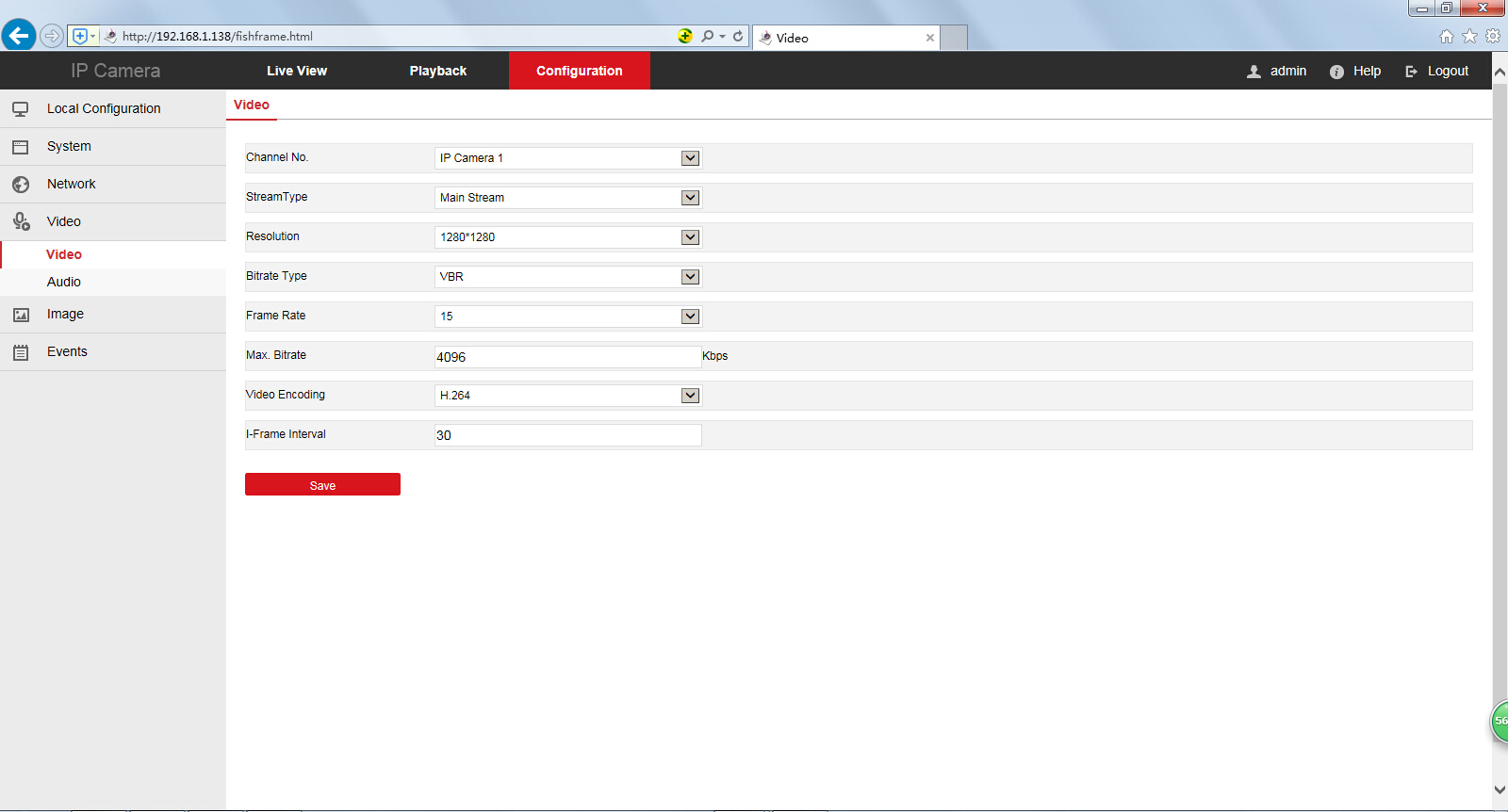Click the admin user icon

click(1254, 72)
